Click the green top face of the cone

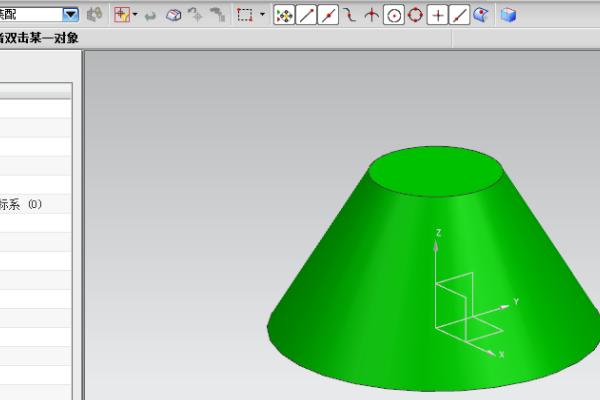pos(436,171)
